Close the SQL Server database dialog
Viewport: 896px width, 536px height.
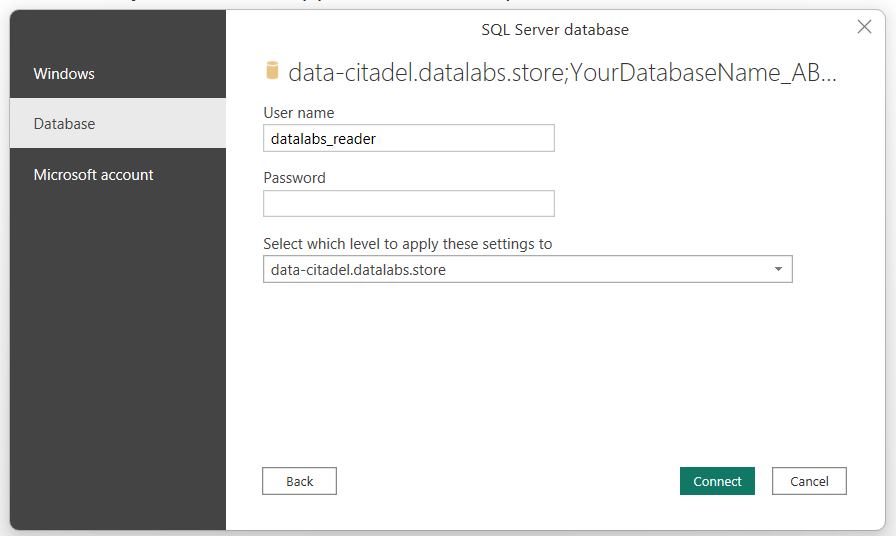click(x=864, y=27)
